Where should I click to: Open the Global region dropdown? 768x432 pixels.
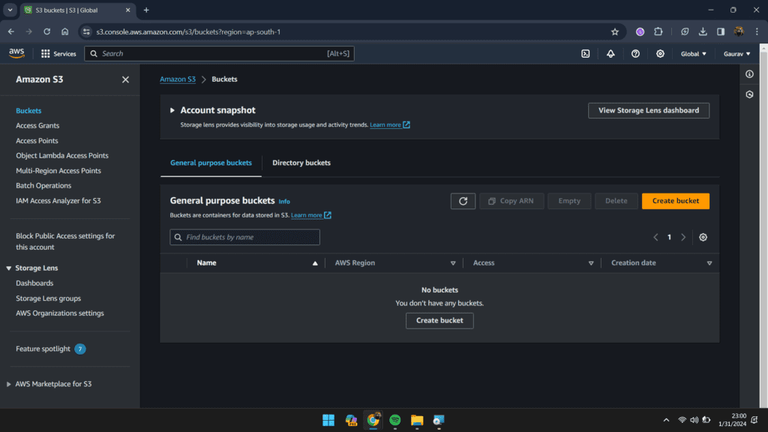click(x=694, y=54)
